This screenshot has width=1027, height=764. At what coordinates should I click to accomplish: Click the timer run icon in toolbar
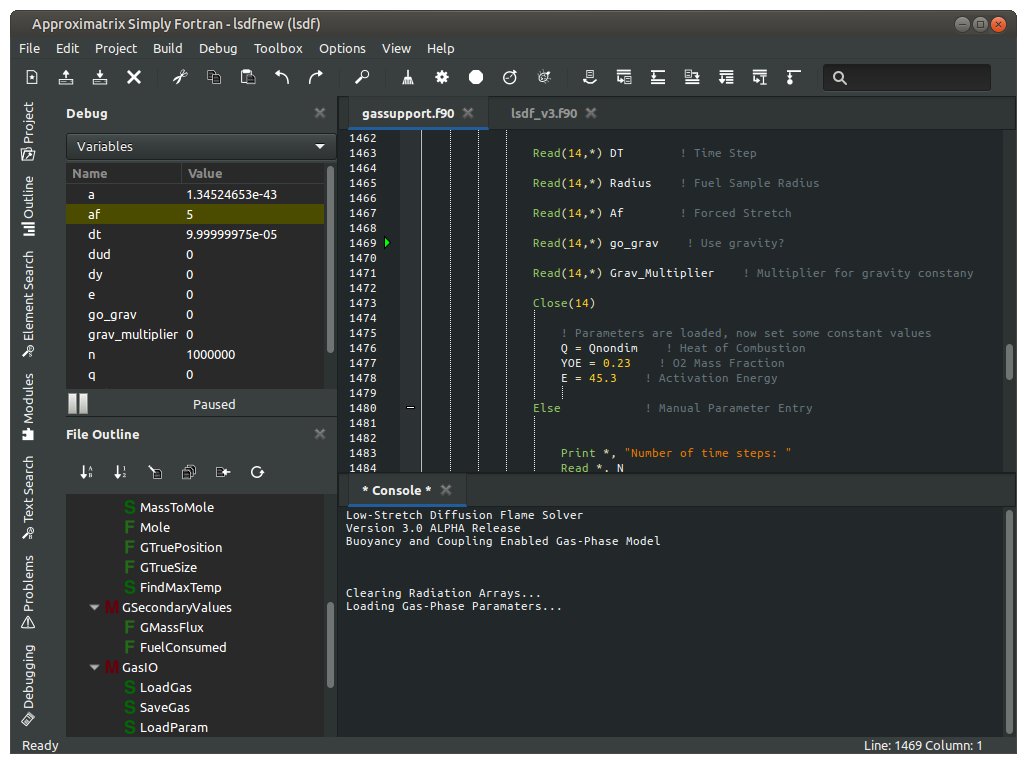(x=510, y=77)
